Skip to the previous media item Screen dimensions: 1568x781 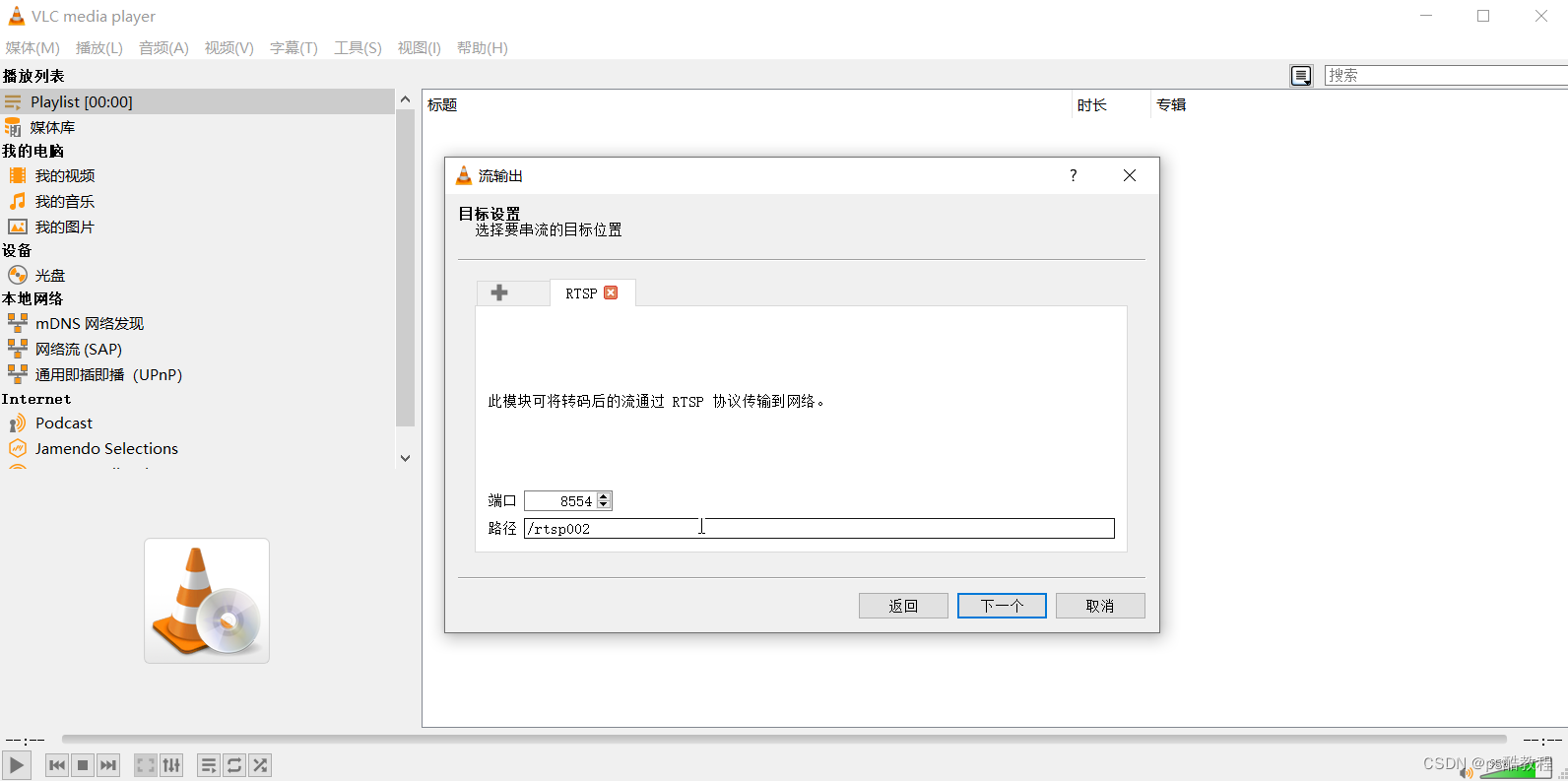pos(57,765)
